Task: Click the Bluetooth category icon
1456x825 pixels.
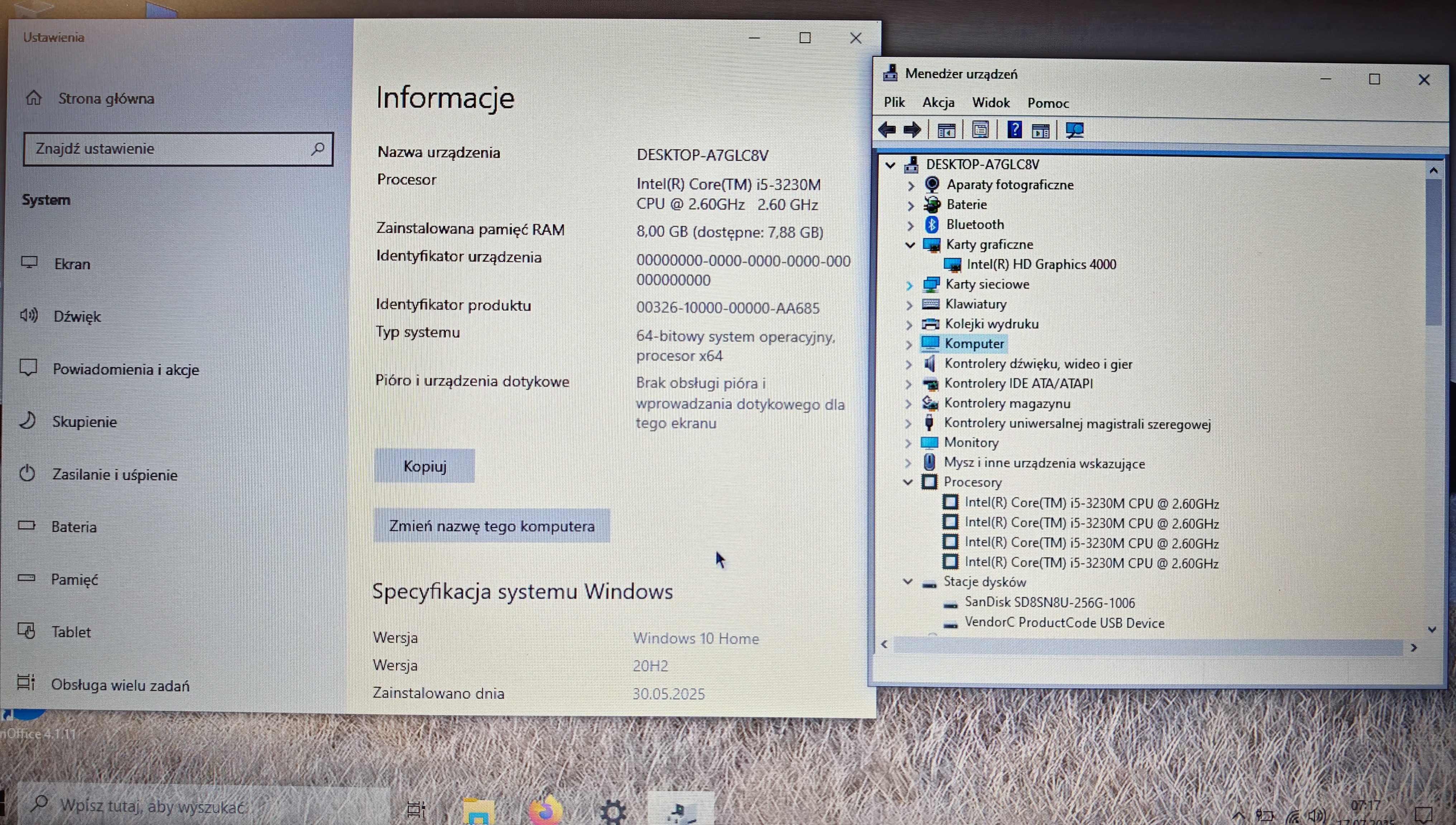Action: pos(932,224)
